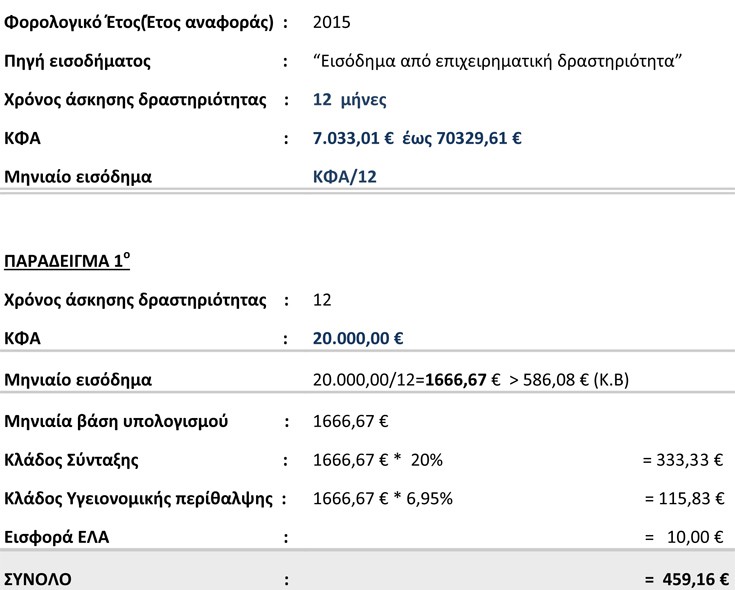The image size is (735, 590).
Task: Click the 20.000,00 € ΚΦΑ amount
Action: 358,338
